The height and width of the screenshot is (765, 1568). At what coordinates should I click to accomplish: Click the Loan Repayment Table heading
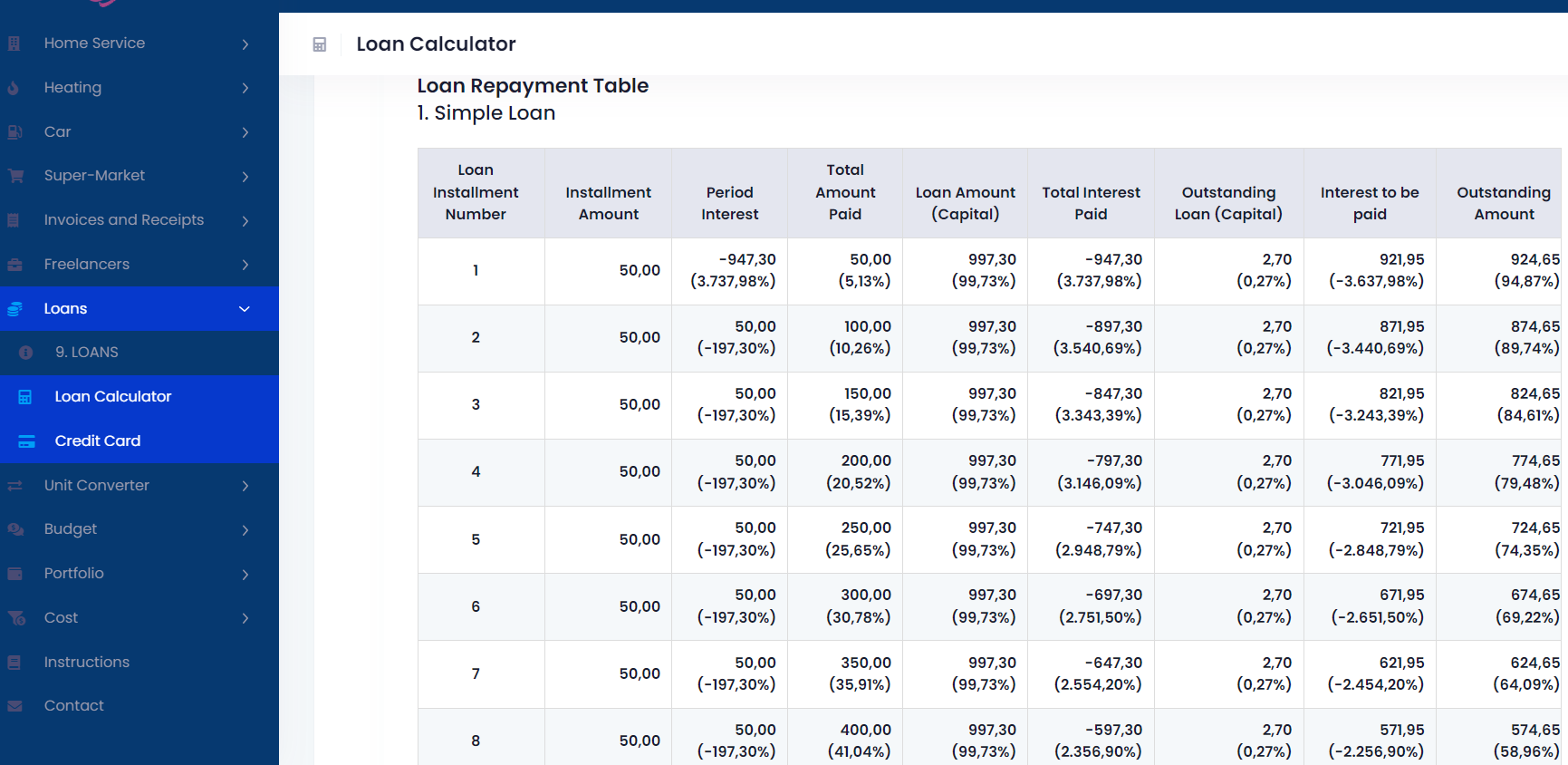pyautogui.click(x=533, y=86)
